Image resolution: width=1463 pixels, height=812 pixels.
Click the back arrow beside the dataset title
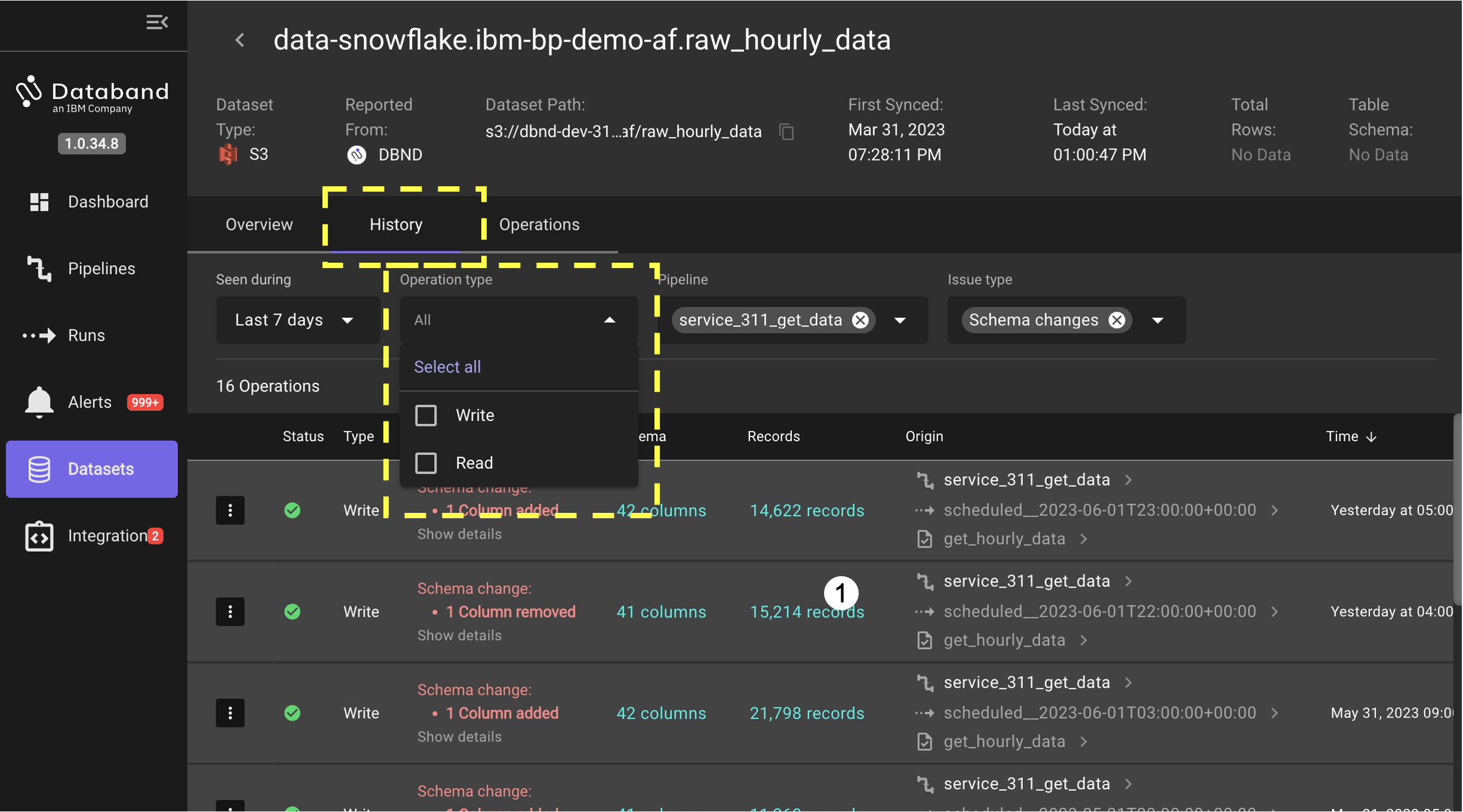[240, 40]
